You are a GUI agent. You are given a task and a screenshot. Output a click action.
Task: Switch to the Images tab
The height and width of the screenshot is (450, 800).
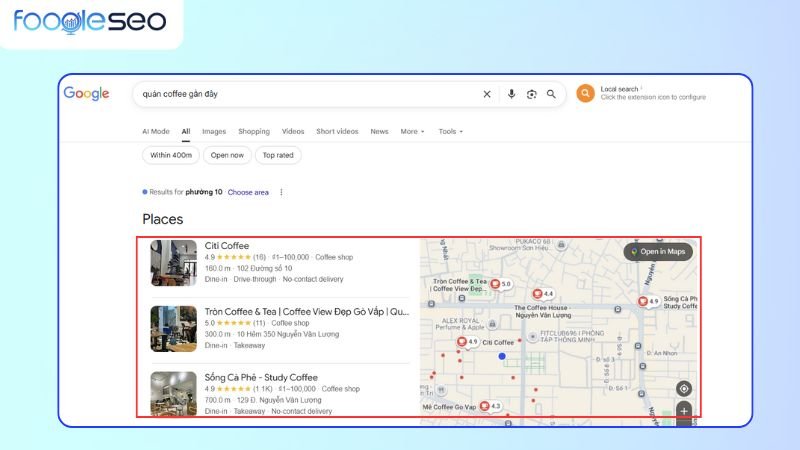coord(214,131)
